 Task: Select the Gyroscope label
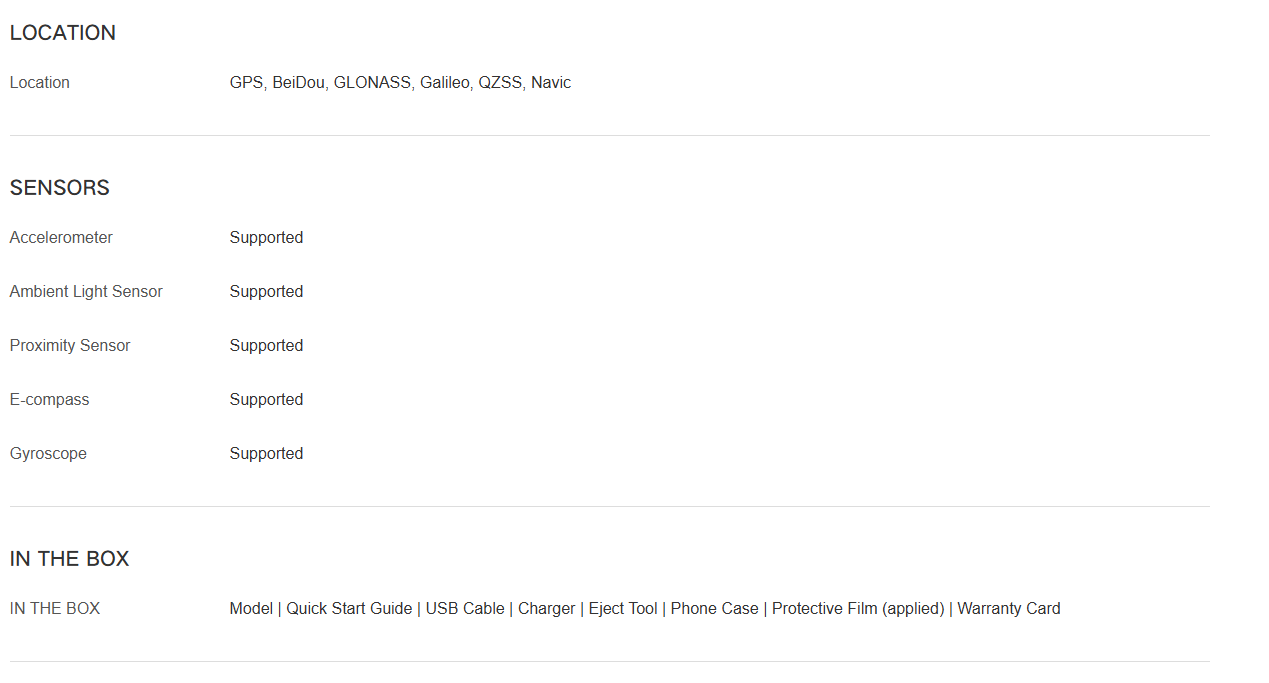(48, 454)
